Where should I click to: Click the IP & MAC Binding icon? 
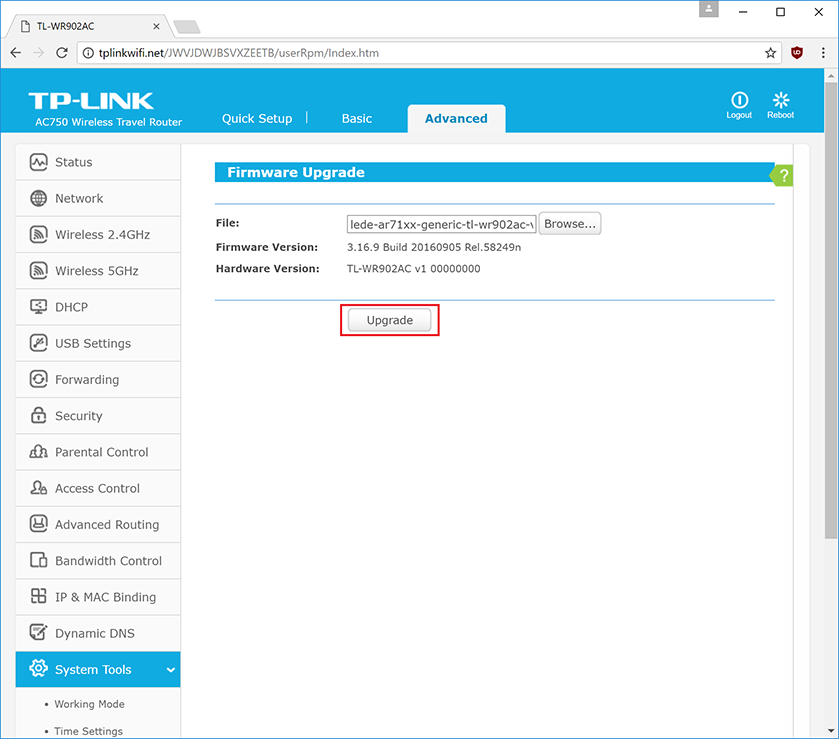pyautogui.click(x=39, y=597)
